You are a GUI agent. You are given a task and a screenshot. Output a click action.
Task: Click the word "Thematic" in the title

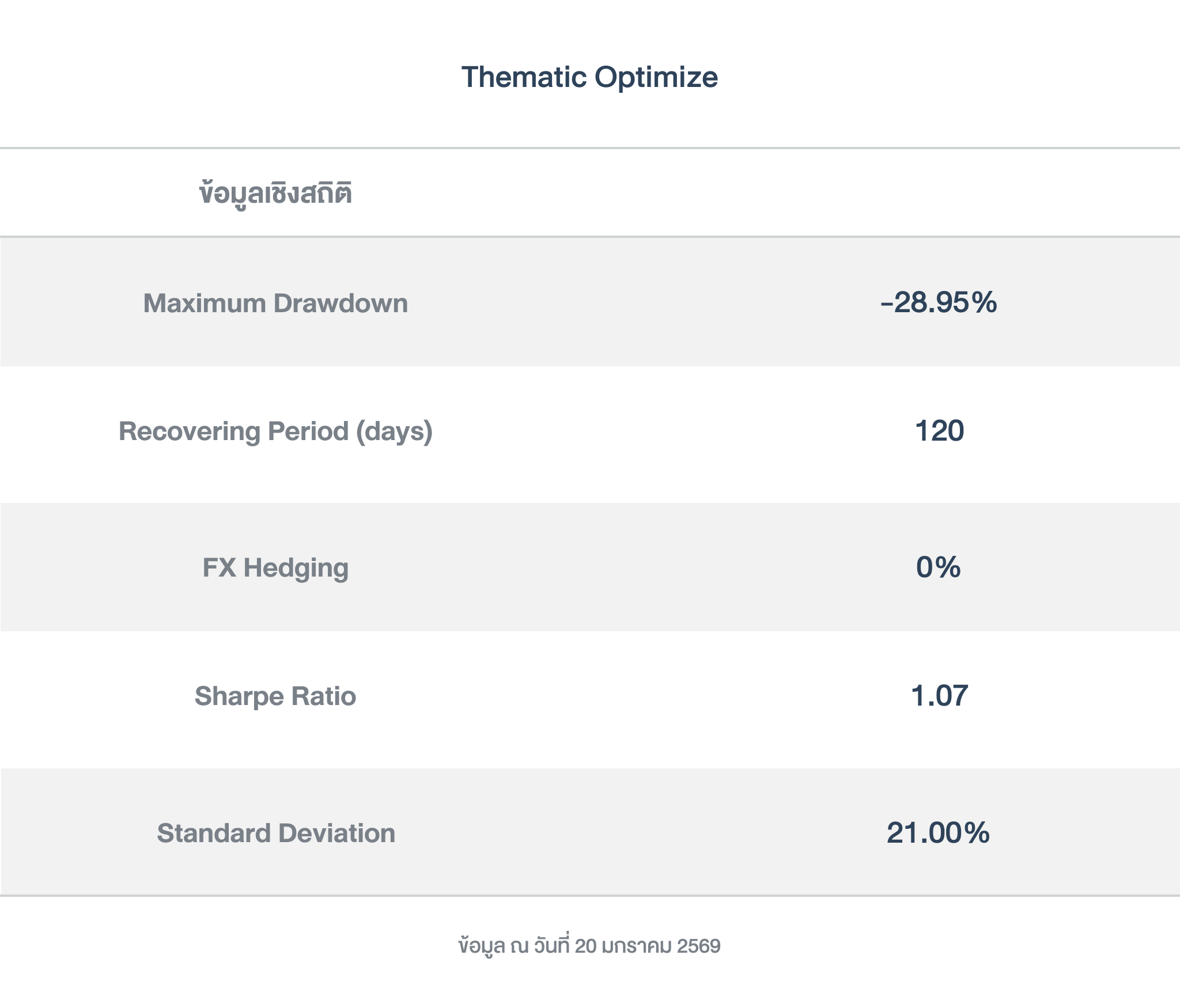click(x=524, y=77)
